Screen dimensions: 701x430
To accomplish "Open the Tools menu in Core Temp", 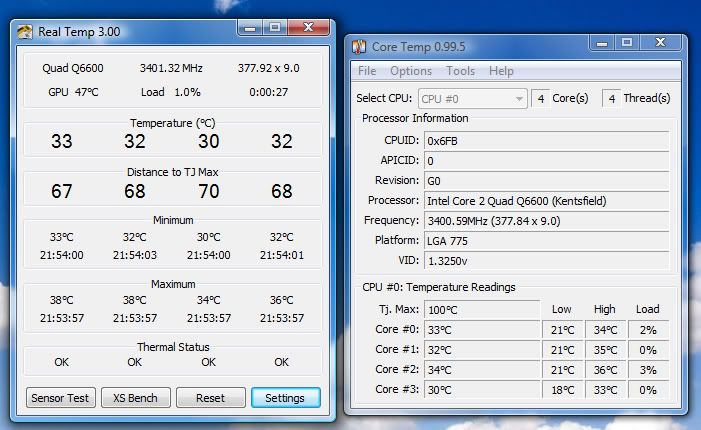I will [x=460, y=71].
